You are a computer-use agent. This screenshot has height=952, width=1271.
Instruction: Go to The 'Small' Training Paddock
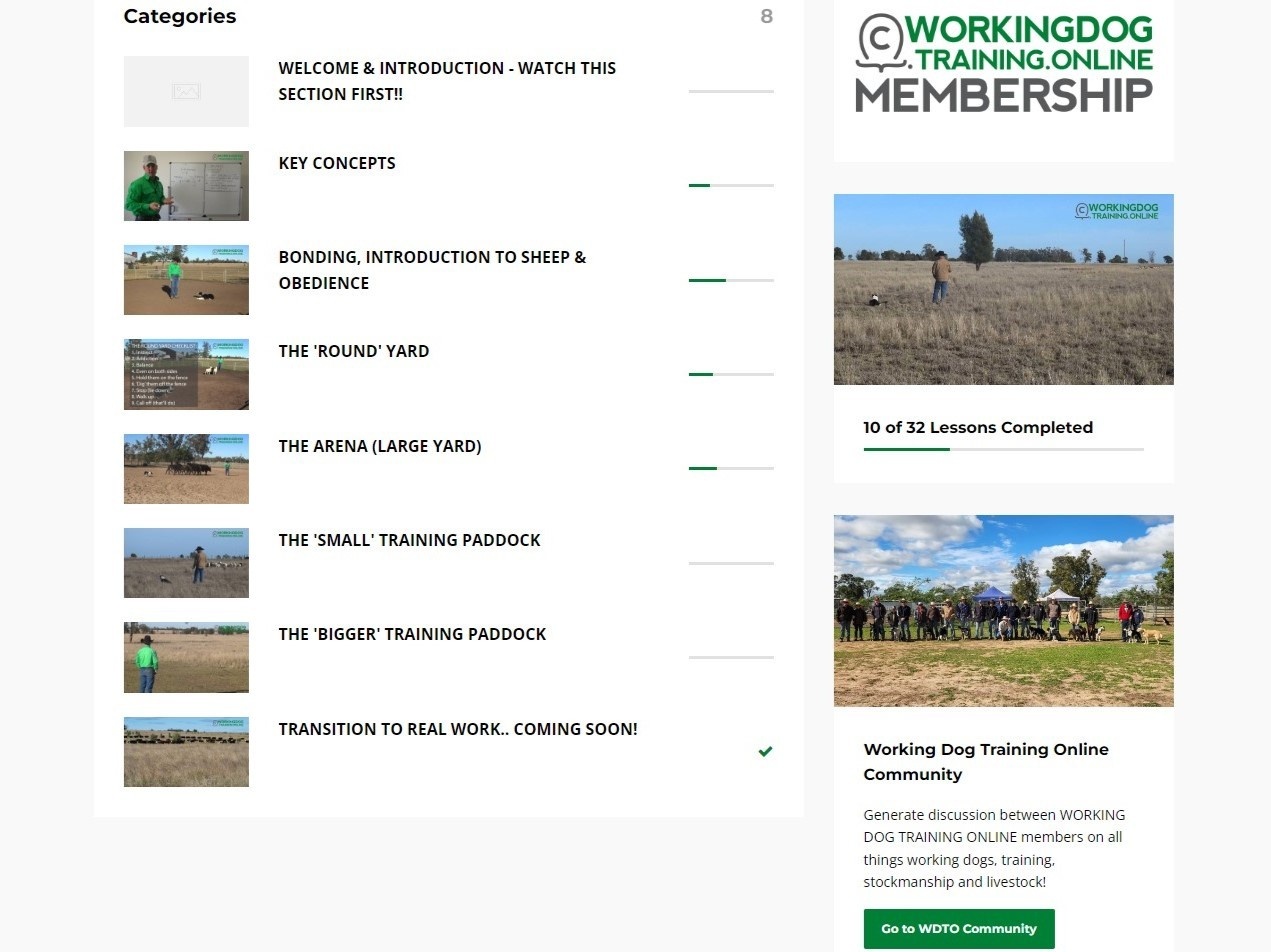click(x=410, y=540)
